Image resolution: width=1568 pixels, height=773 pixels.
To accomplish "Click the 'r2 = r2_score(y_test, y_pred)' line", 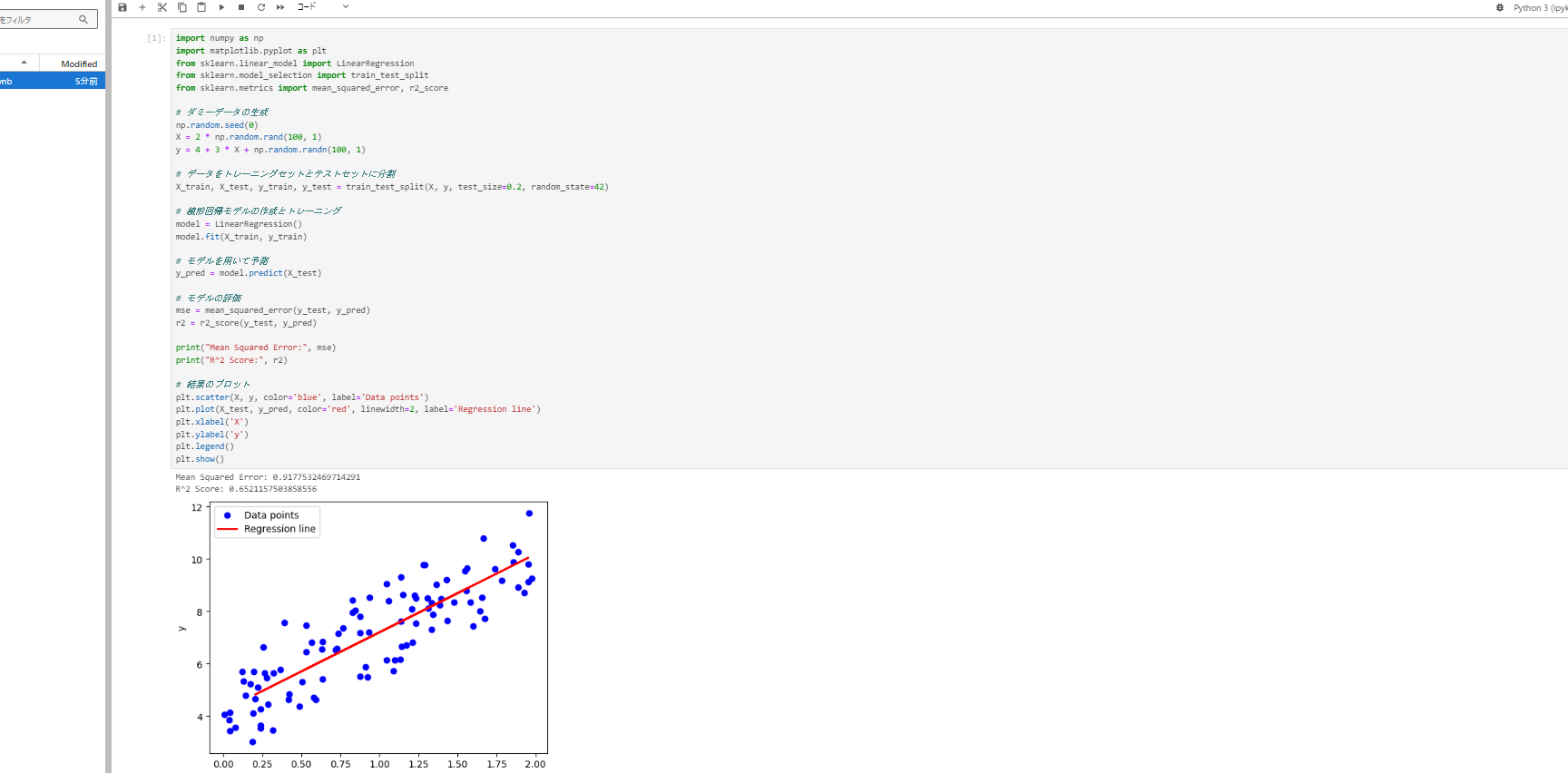I will 246,323.
